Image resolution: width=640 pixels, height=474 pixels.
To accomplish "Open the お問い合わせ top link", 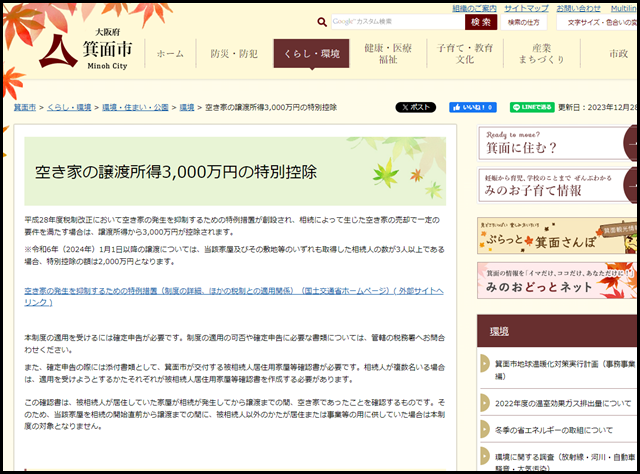I will (578, 8).
